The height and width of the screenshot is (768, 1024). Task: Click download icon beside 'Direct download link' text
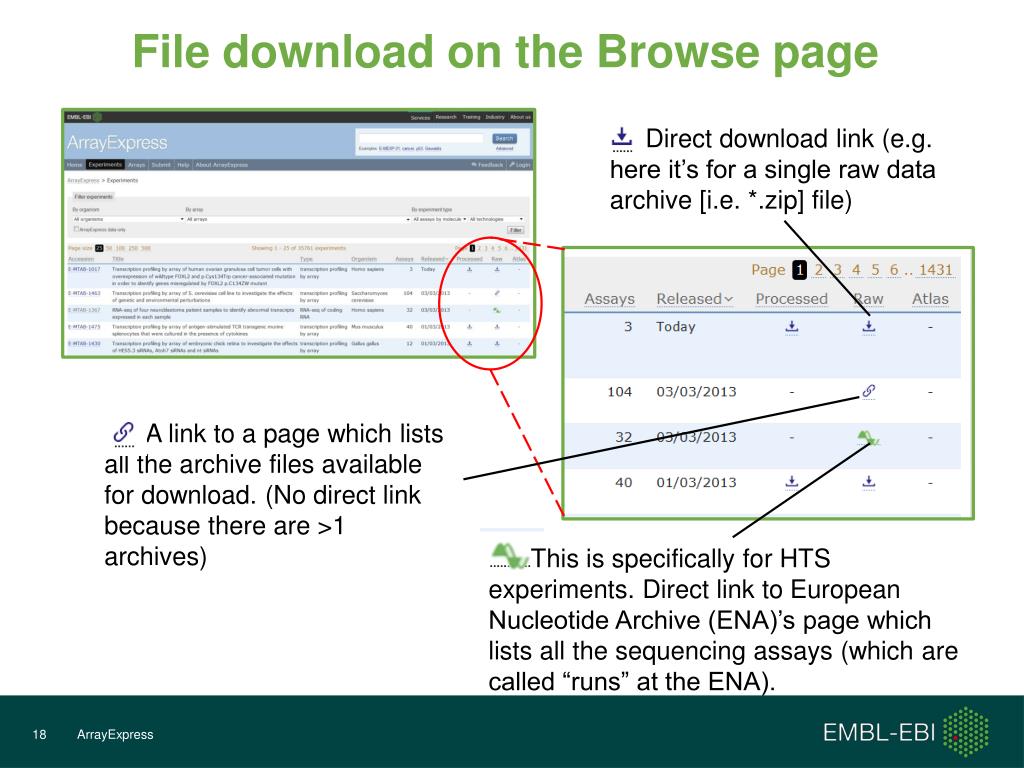coord(622,139)
